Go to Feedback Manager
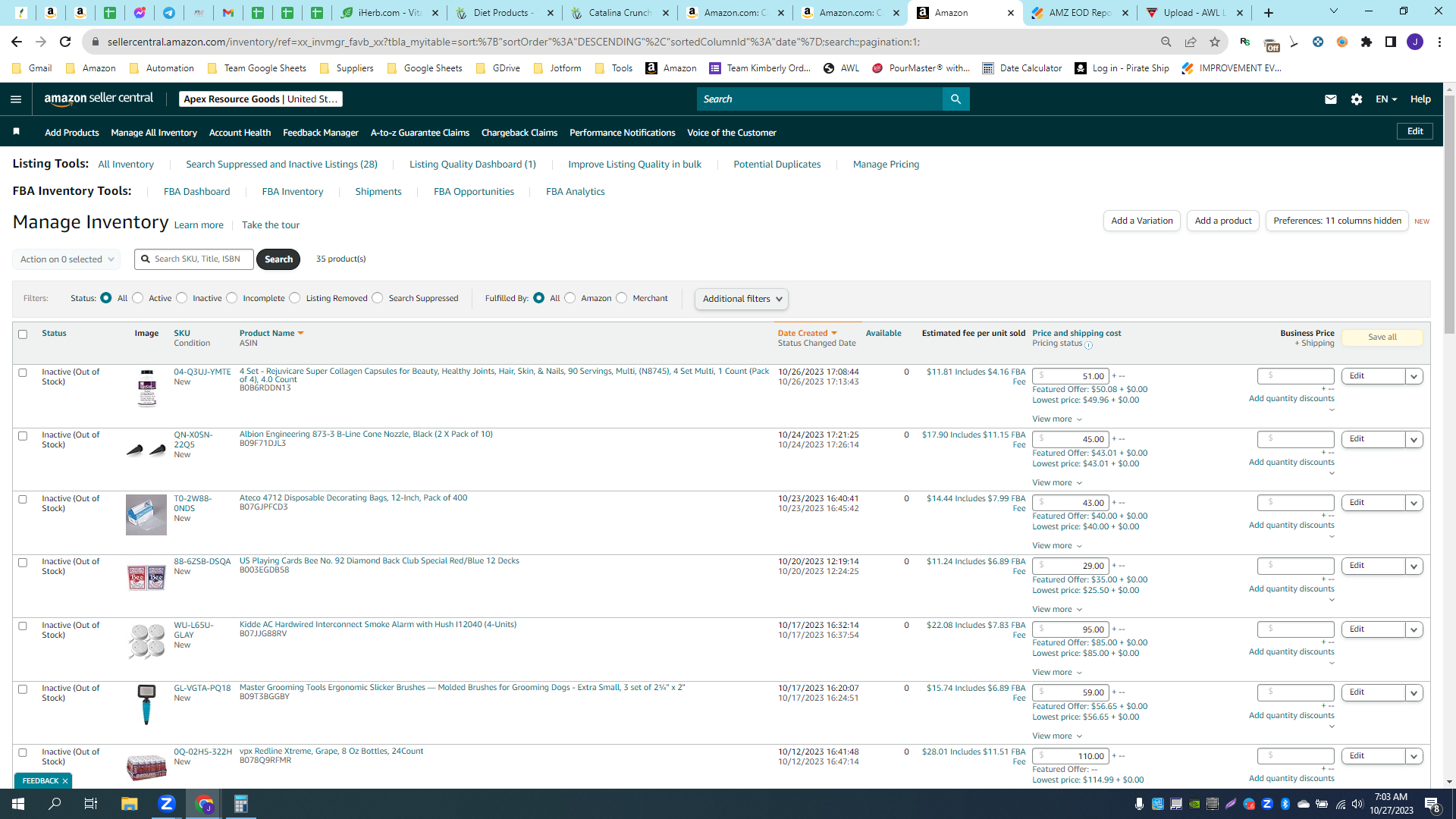The image size is (1456, 819). click(321, 133)
